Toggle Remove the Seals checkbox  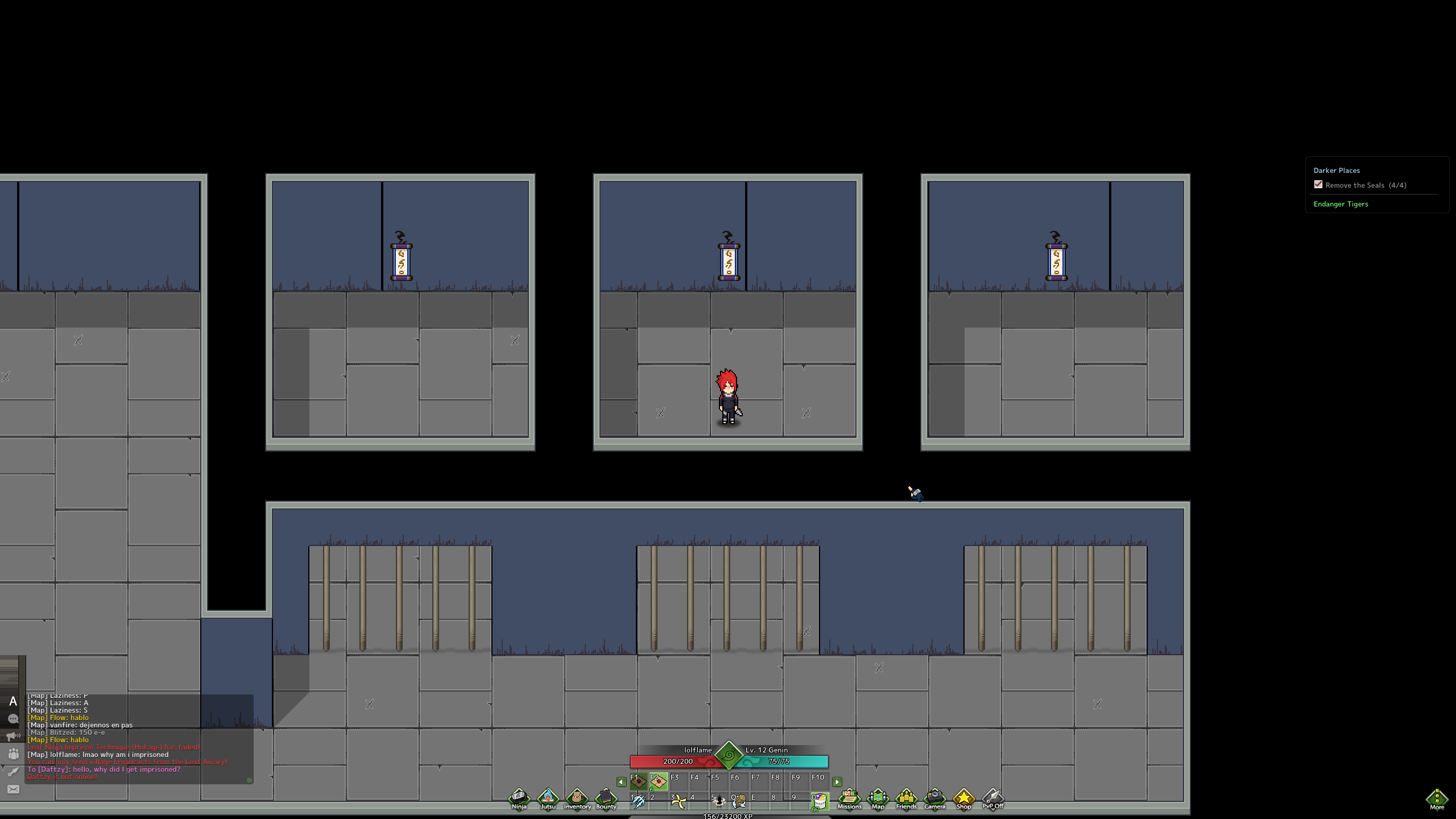click(x=1318, y=184)
